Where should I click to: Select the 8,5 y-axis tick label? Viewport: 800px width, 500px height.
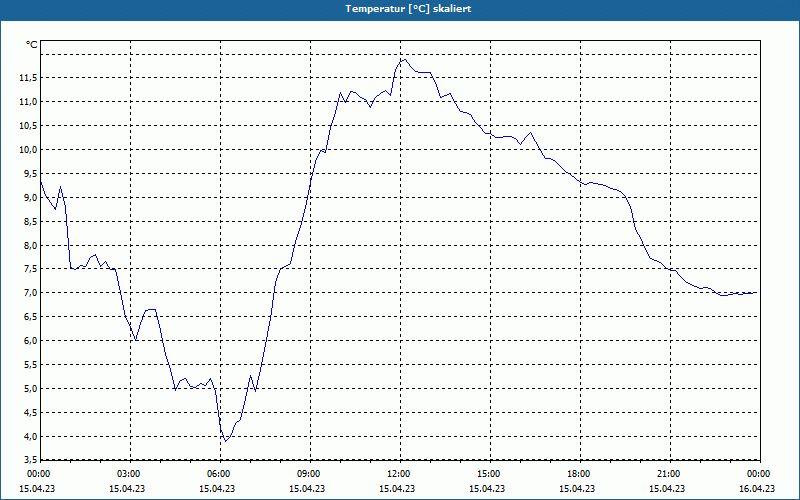pos(31,221)
